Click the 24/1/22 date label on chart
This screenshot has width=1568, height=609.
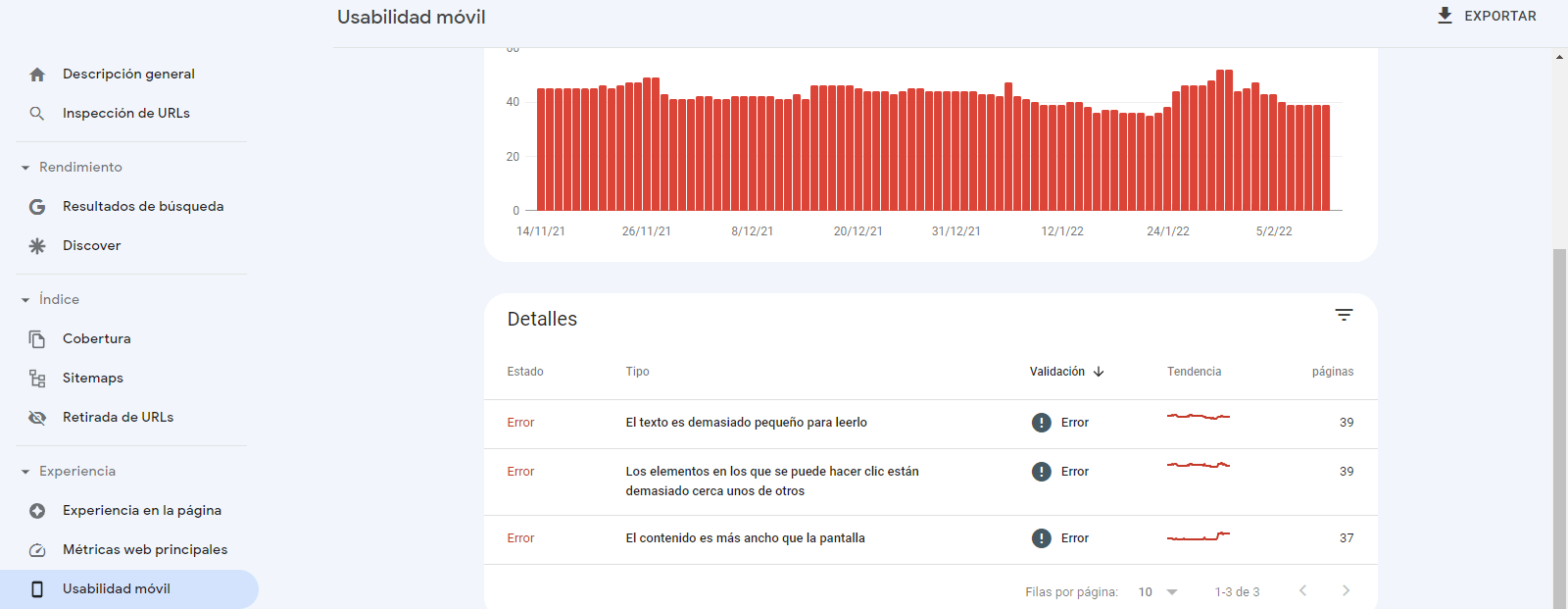(1168, 231)
